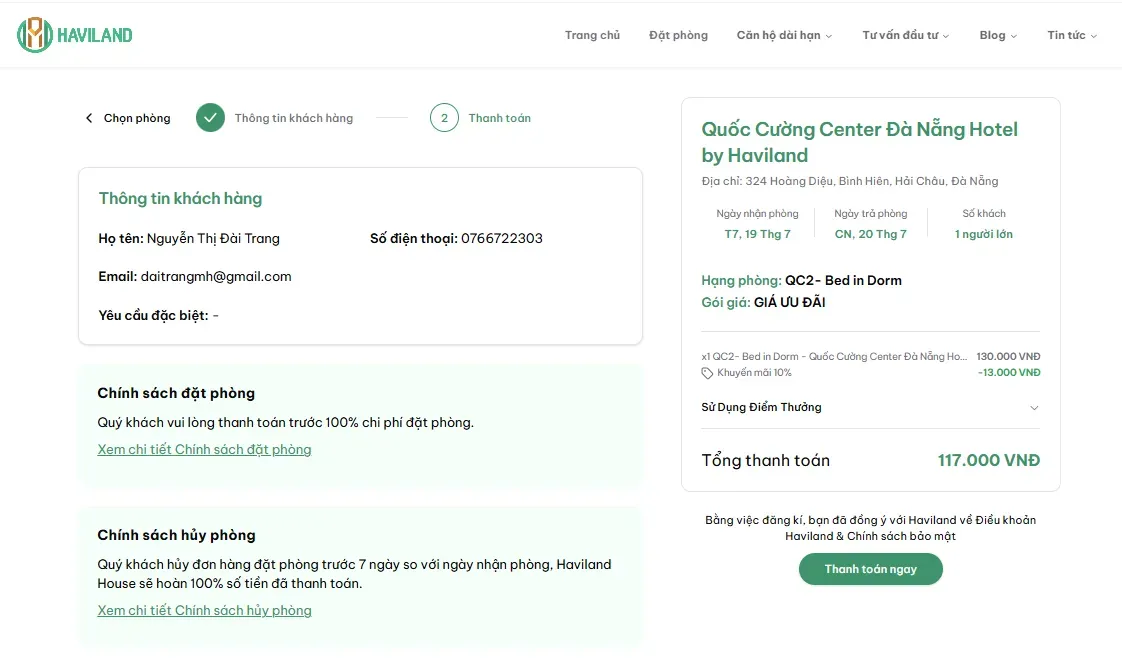Viewport: 1122px width, 658px height.
Task: Click the Chính sách đặt phòng heading
Action: [x=176, y=393]
